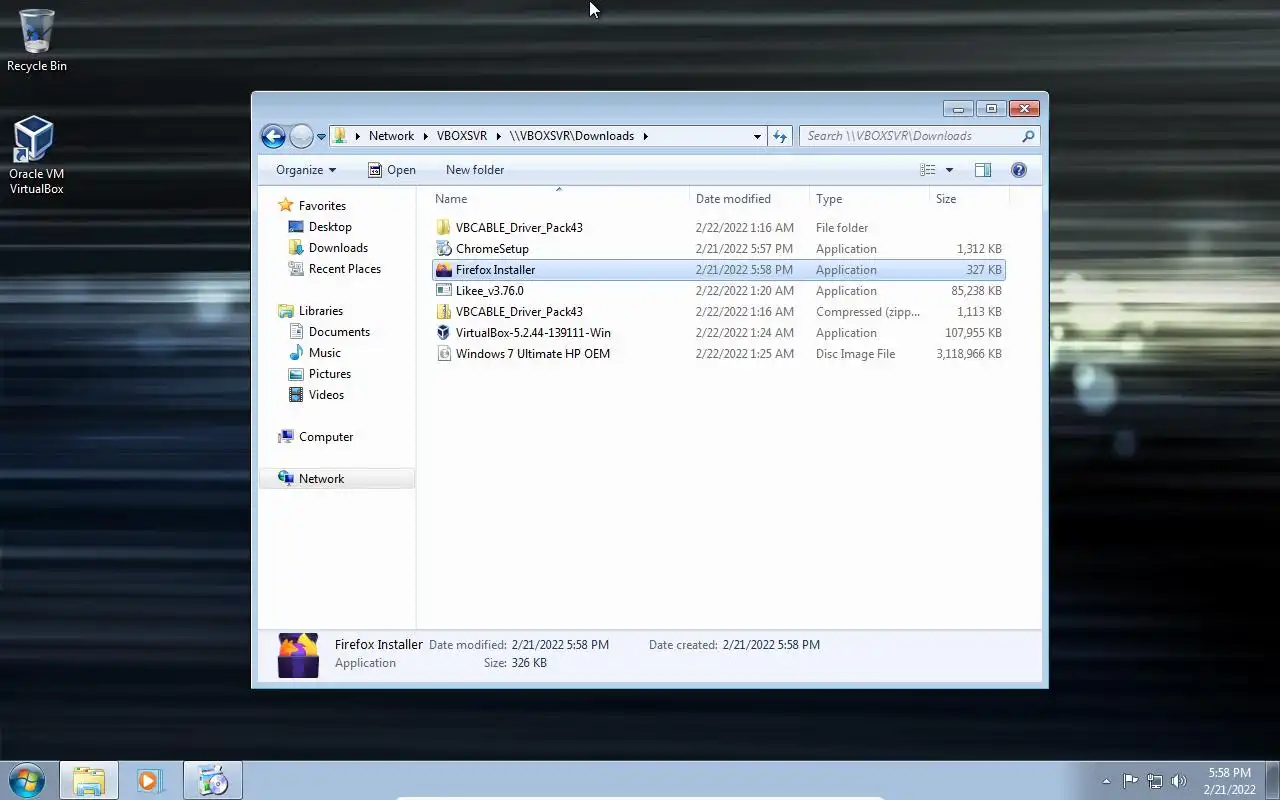Open the Action Center flag icon
Screen dimensions: 1280x800
1130,781
